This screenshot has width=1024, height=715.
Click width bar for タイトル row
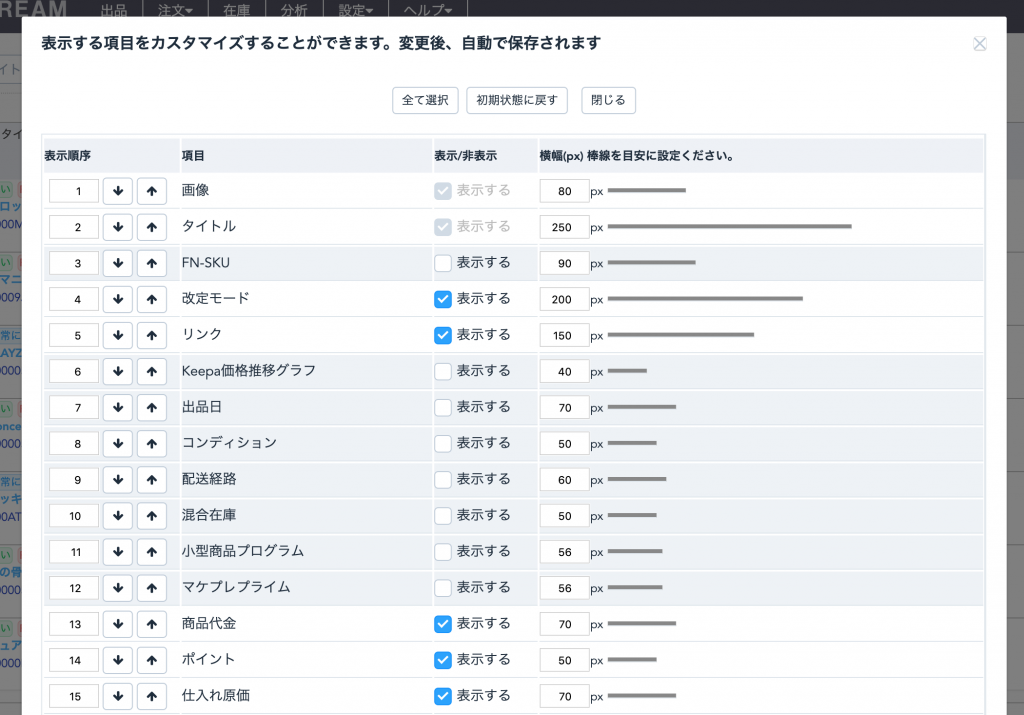(729, 227)
